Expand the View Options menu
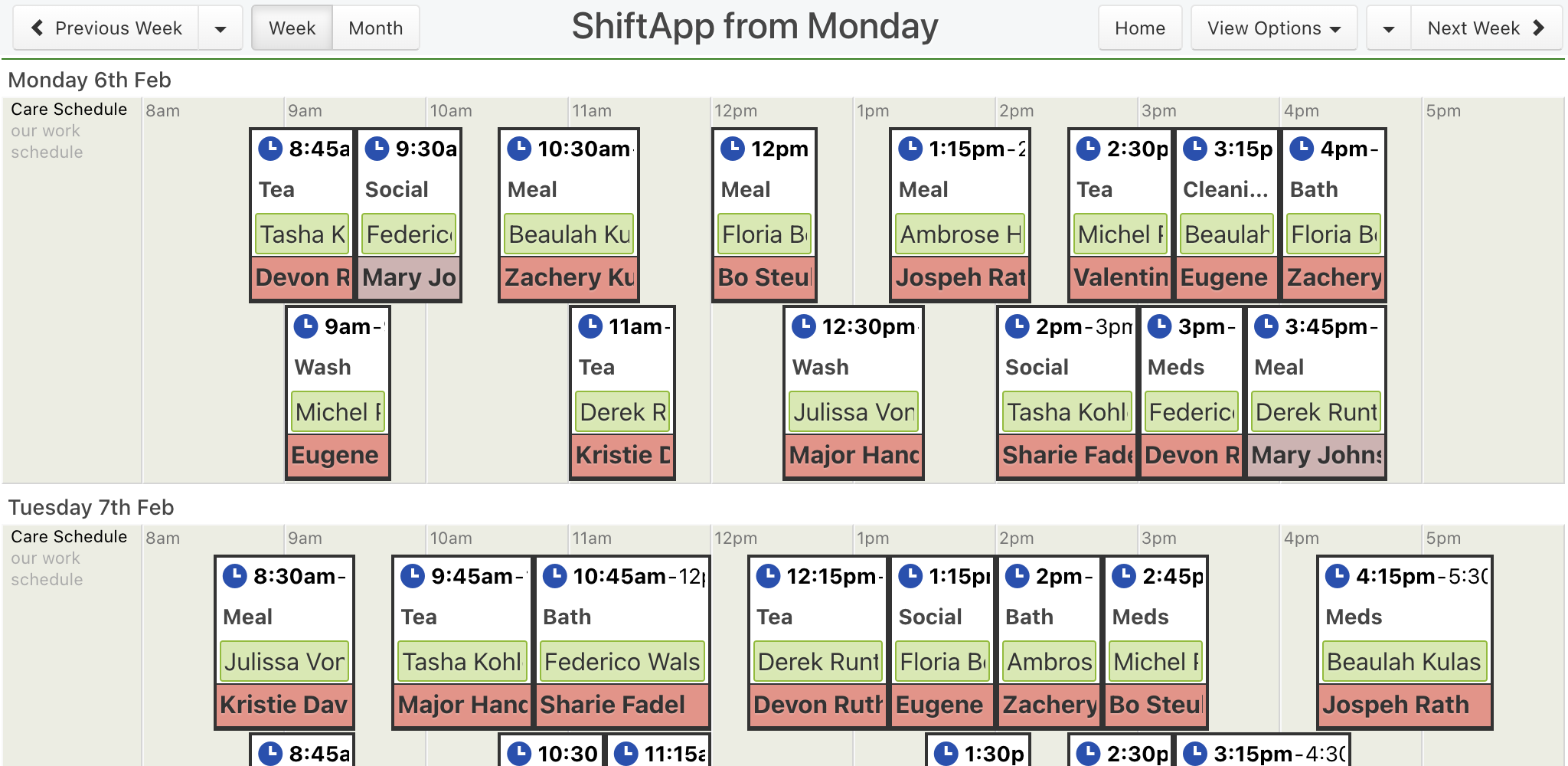Viewport: 1568px width, 766px height. tap(1274, 28)
